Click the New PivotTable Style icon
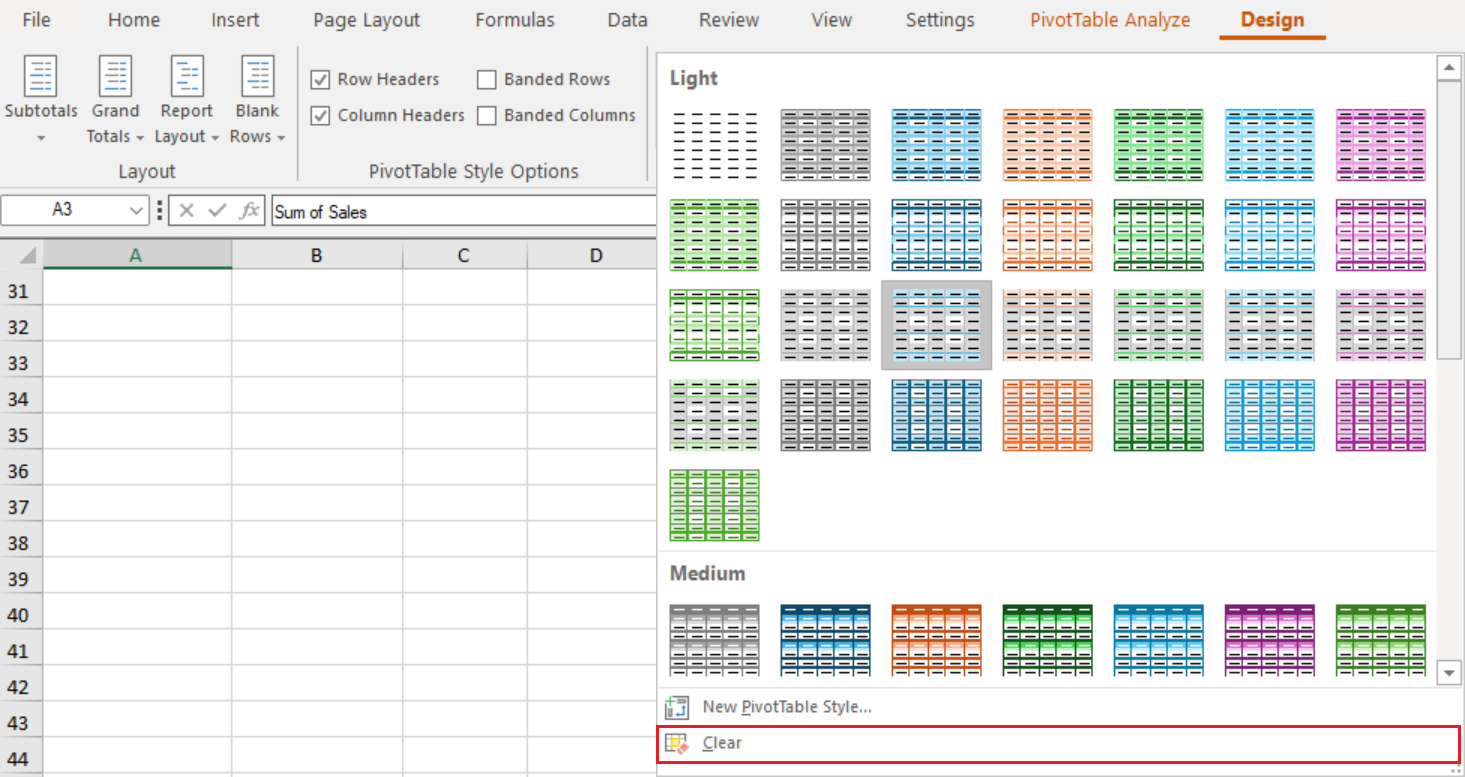The width and height of the screenshot is (1465, 777). [677, 707]
